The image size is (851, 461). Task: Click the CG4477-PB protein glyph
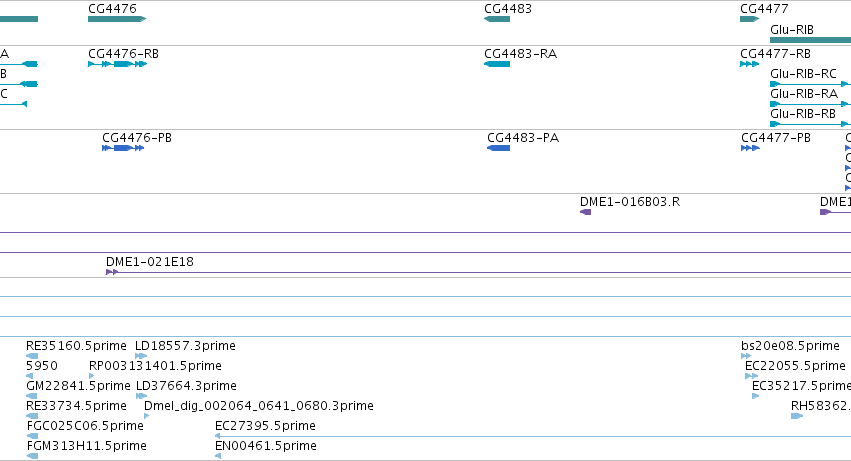click(x=750, y=148)
